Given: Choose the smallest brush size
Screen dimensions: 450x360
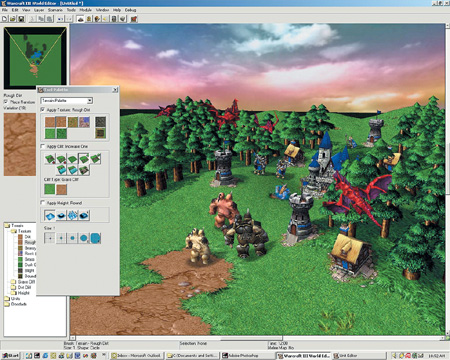Looking at the screenshot, I should coord(50,238).
